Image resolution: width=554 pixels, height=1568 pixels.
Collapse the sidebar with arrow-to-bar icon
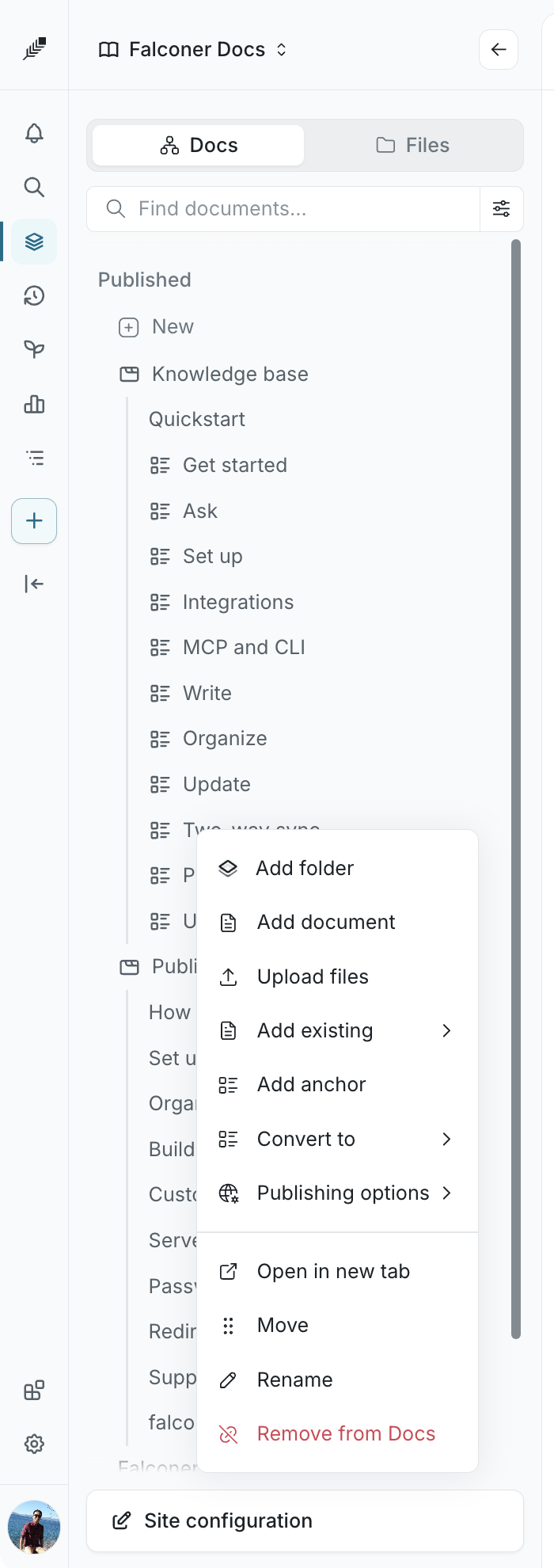(34, 584)
